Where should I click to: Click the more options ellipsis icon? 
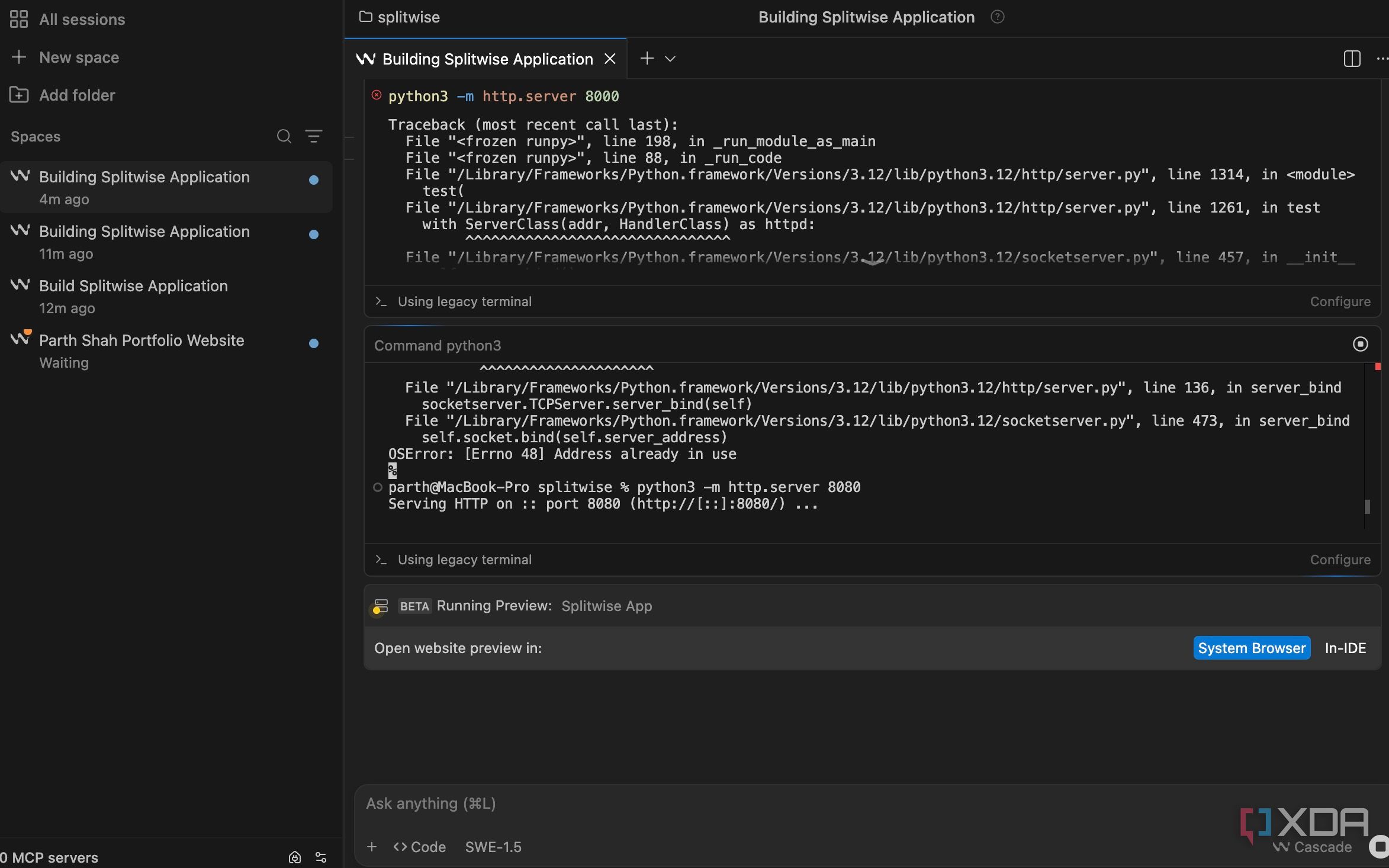(x=1382, y=59)
